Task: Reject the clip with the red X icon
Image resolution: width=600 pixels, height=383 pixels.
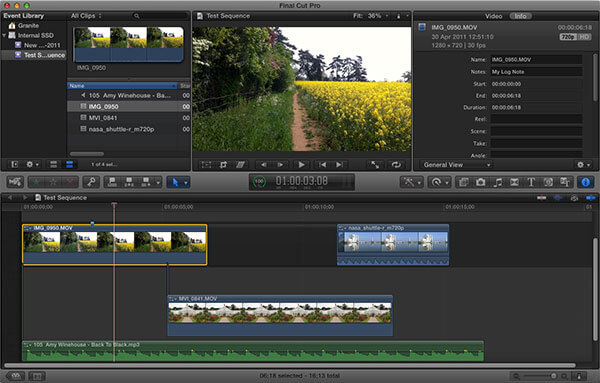Action: click(x=70, y=182)
